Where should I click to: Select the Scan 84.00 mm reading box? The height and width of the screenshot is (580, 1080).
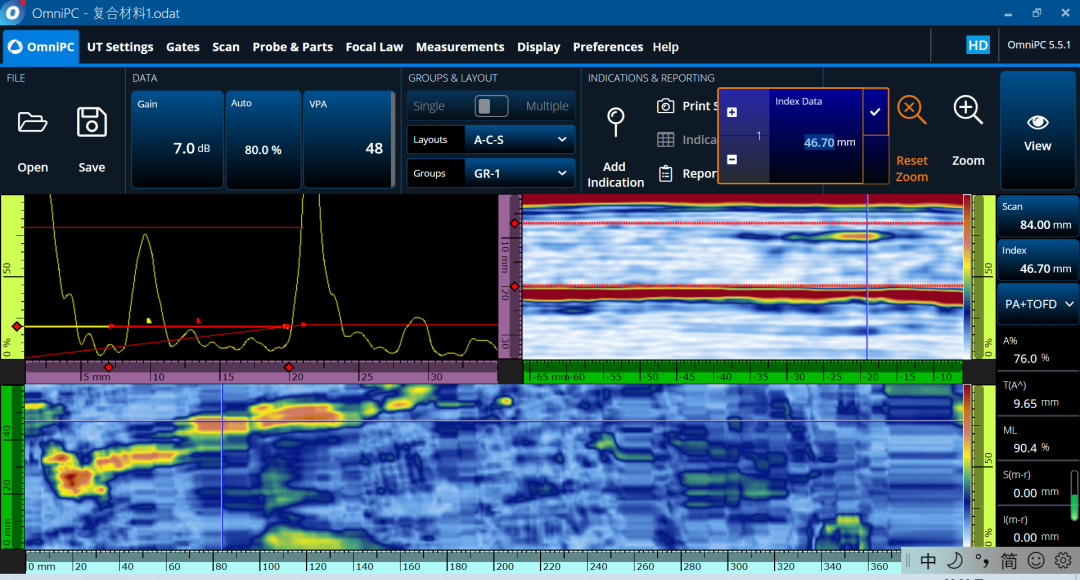(x=1038, y=216)
